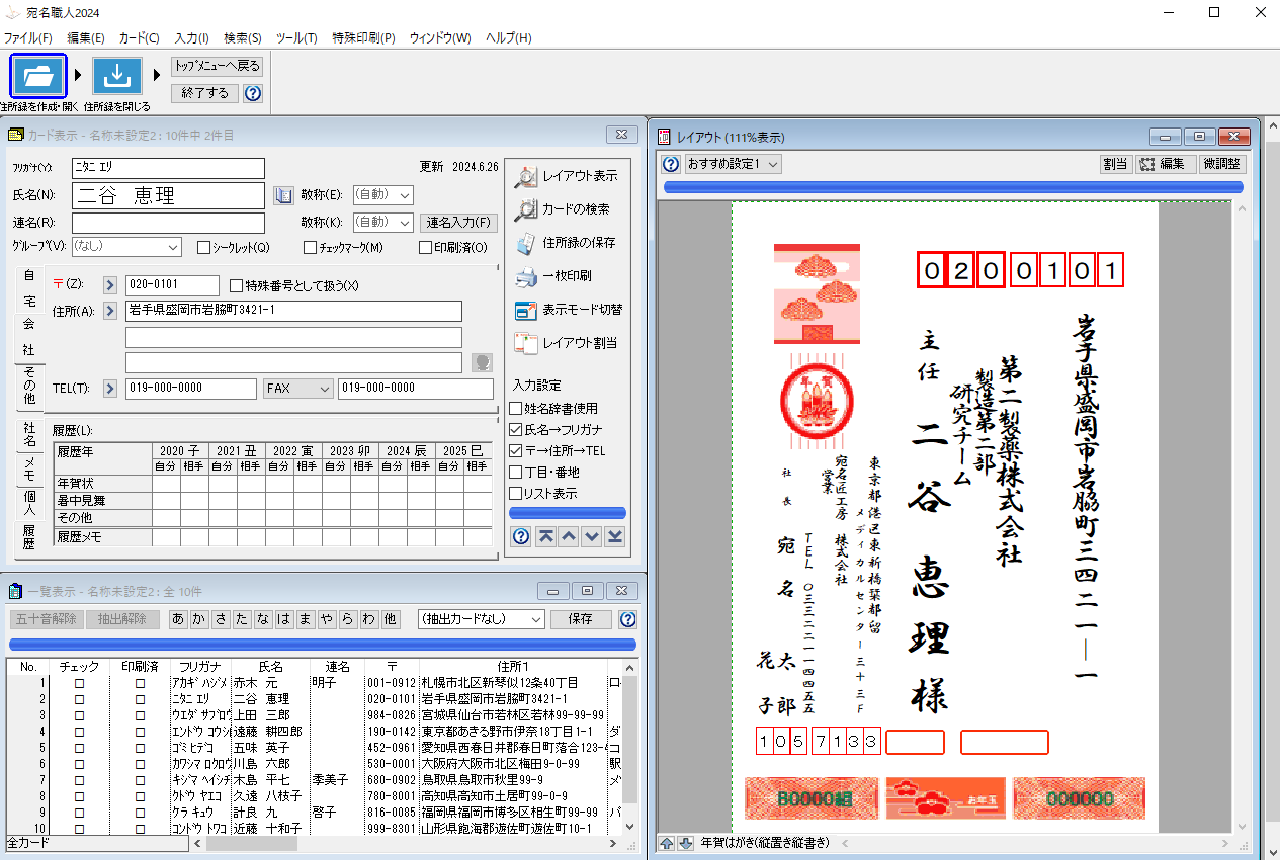
Task: Switch display mode with 表示モード切替
Action: click(568, 310)
